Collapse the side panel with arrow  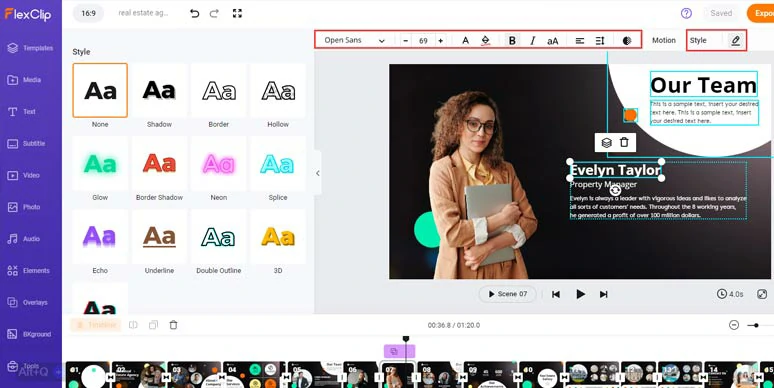pos(317,173)
